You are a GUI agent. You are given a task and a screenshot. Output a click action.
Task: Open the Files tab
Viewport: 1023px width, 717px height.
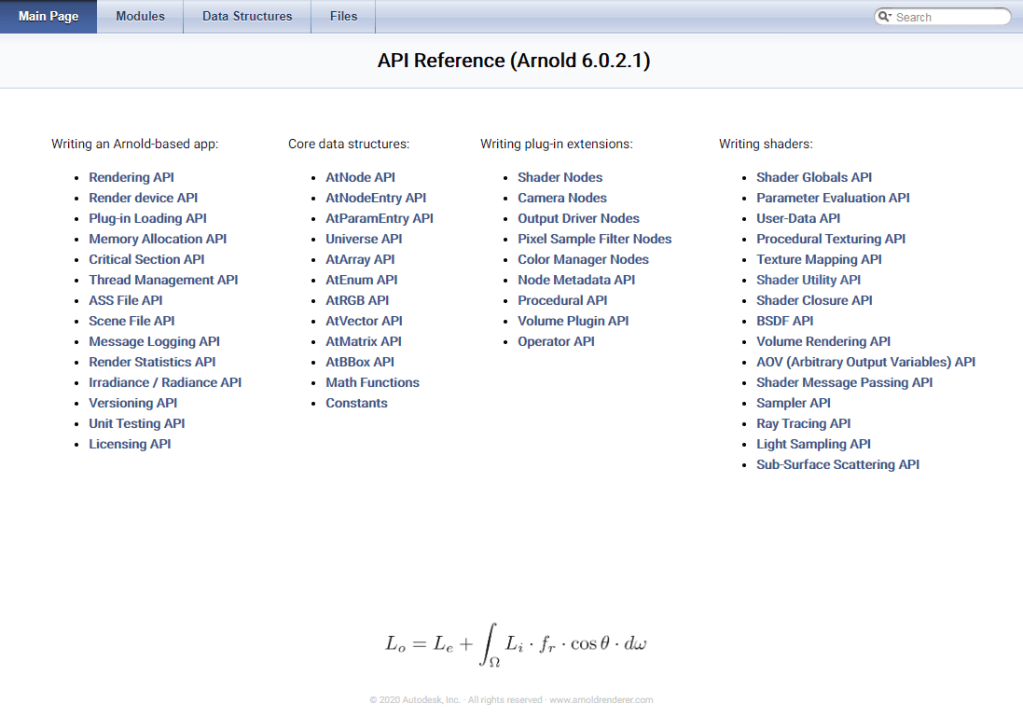tap(343, 16)
